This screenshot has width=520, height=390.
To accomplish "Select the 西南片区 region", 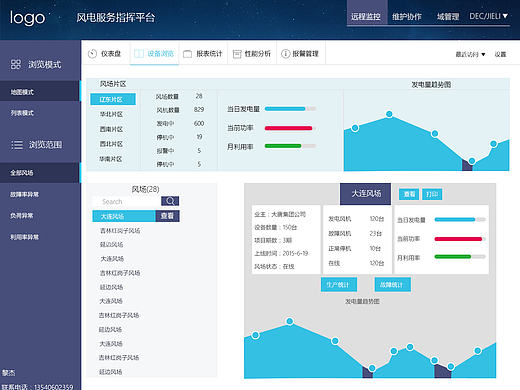I will pos(111,129).
